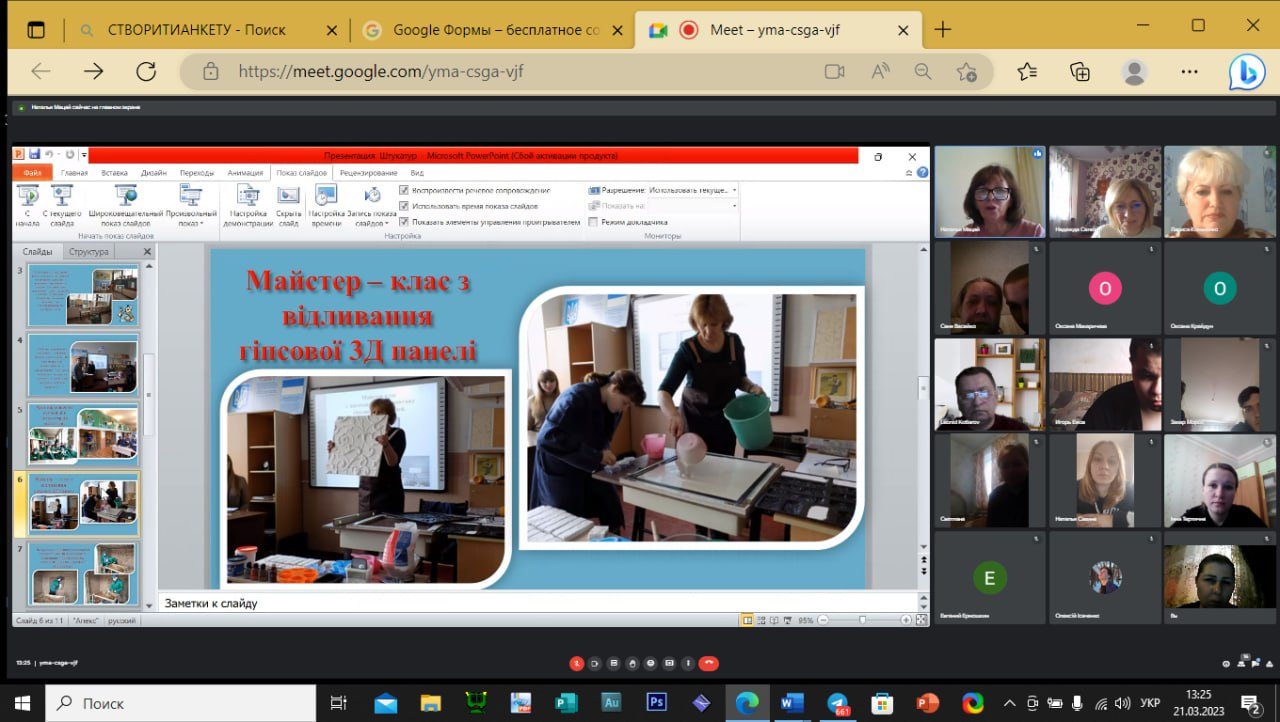Click the 'С начала' slideshow start icon
The image size is (1280, 722).
[28, 206]
